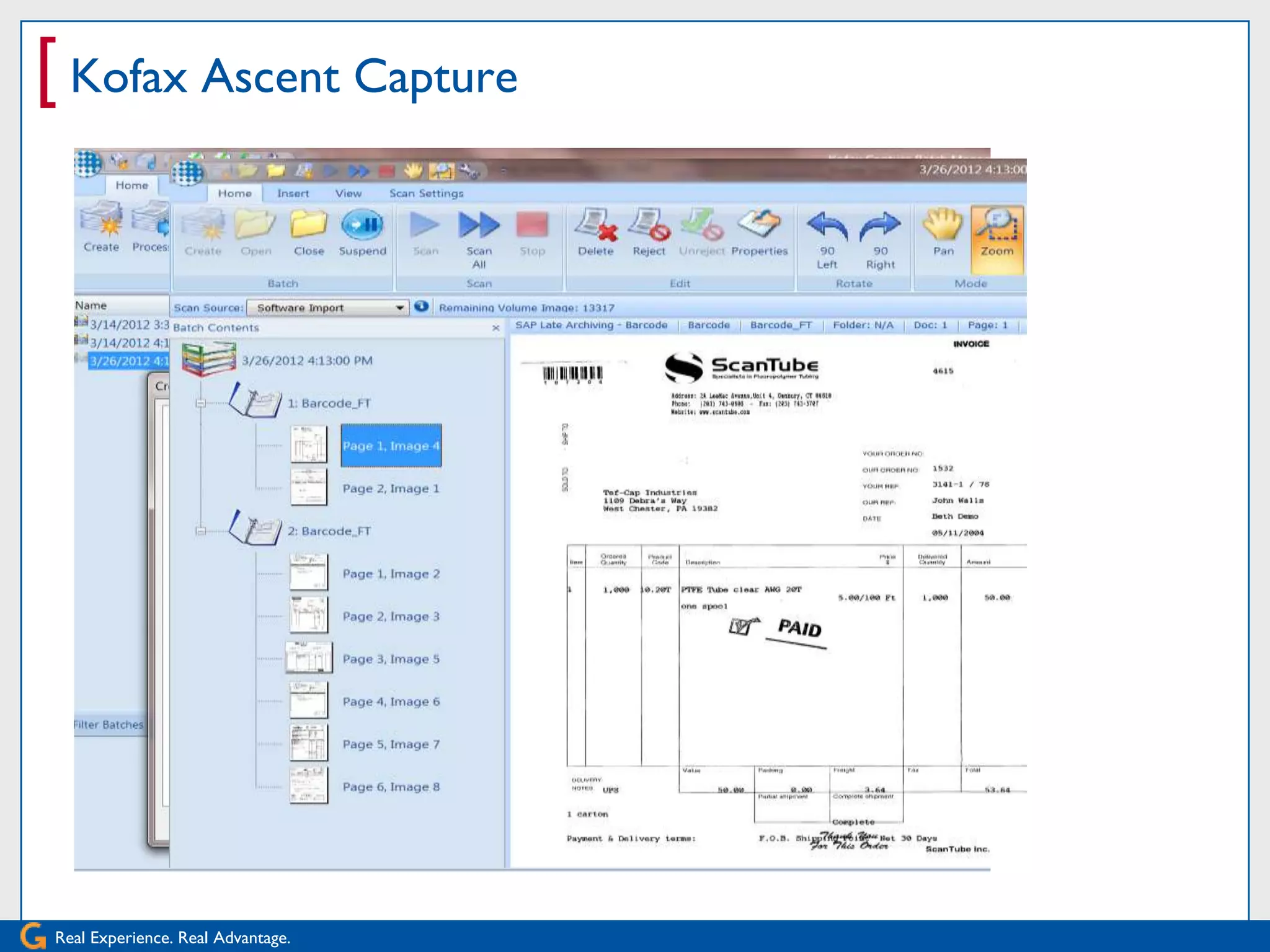This screenshot has height=952, width=1270.
Task: Select the highlighted 3/26/2012 batch row
Action: click(128, 361)
